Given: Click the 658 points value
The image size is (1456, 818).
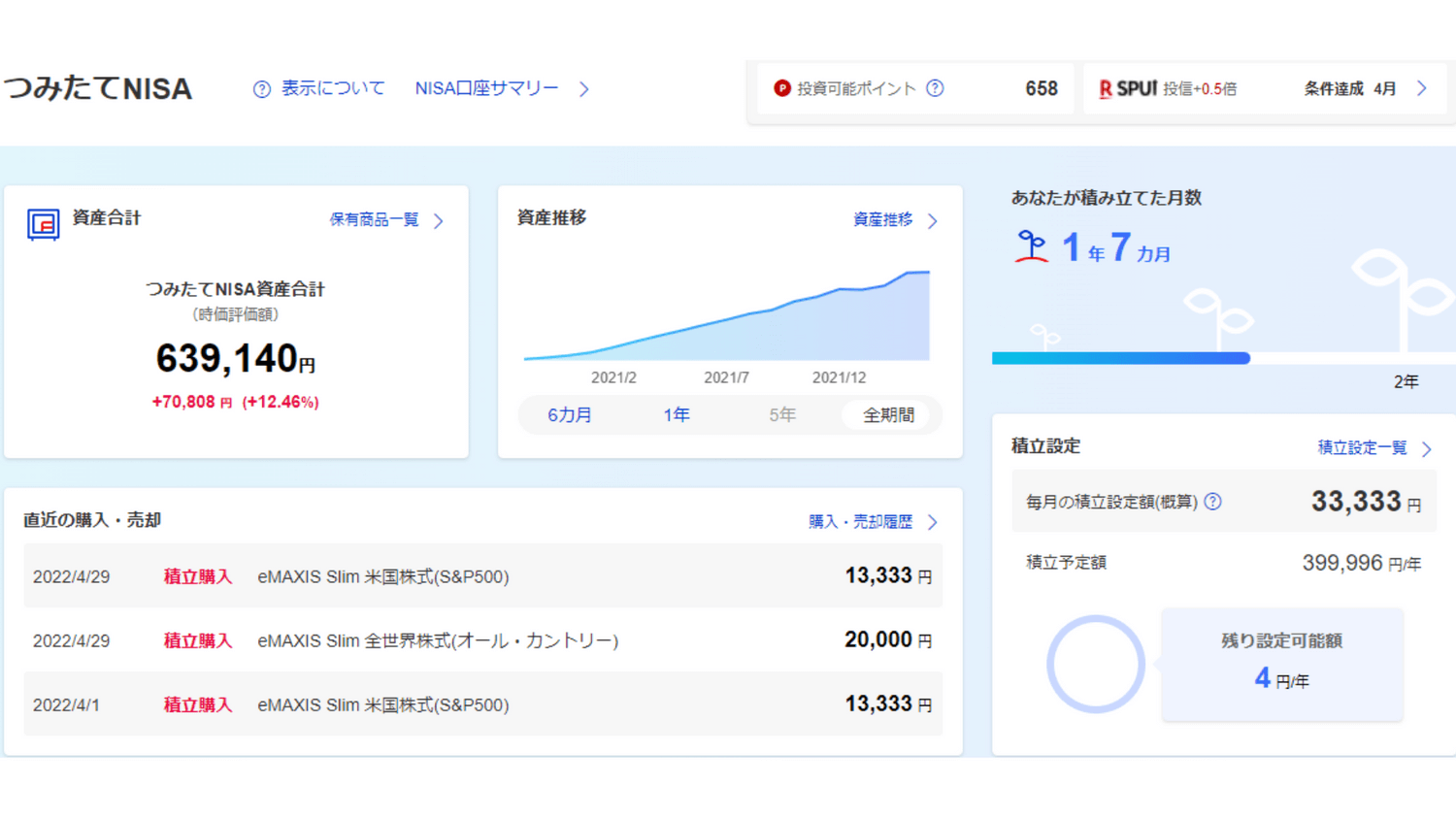Looking at the screenshot, I should tap(1042, 88).
